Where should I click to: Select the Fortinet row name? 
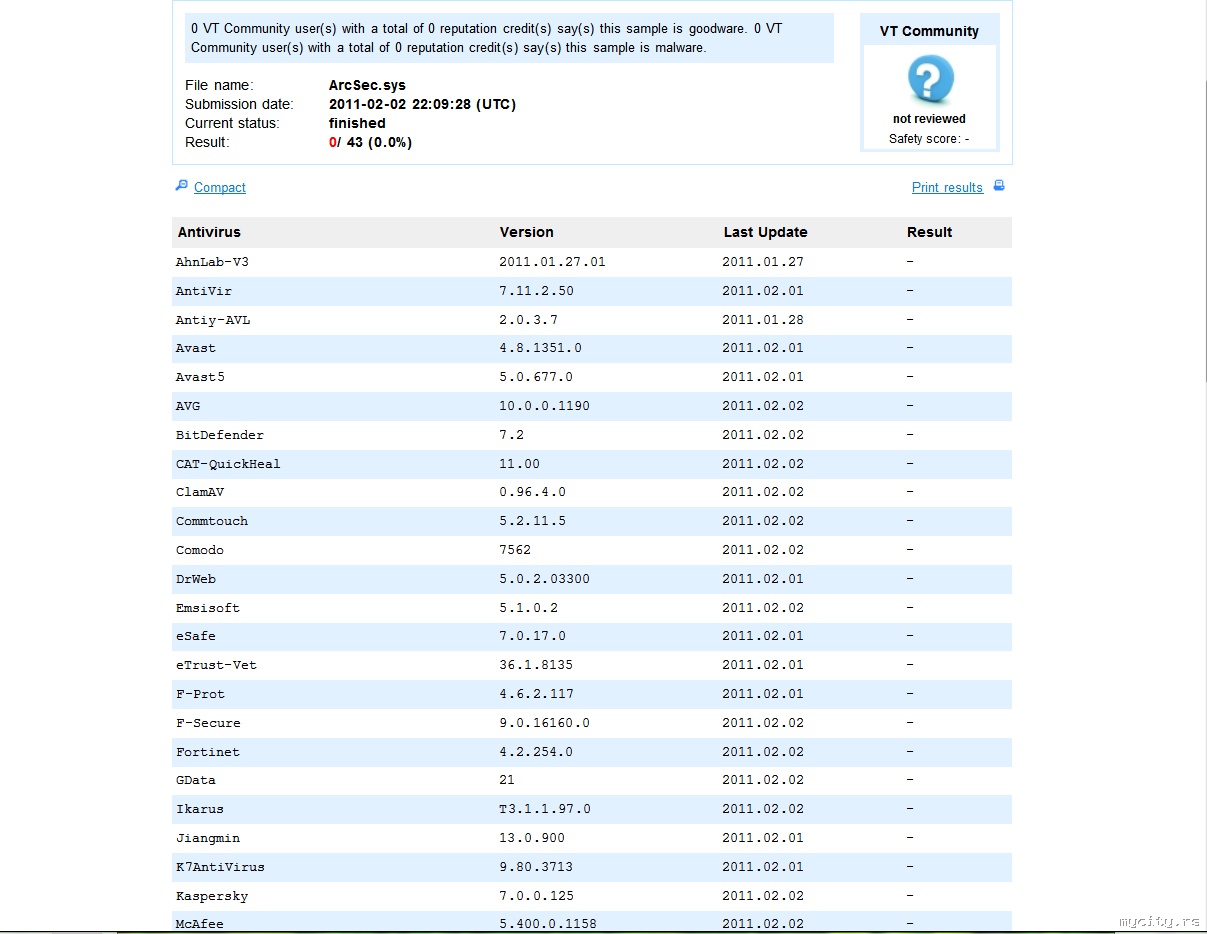(x=208, y=752)
